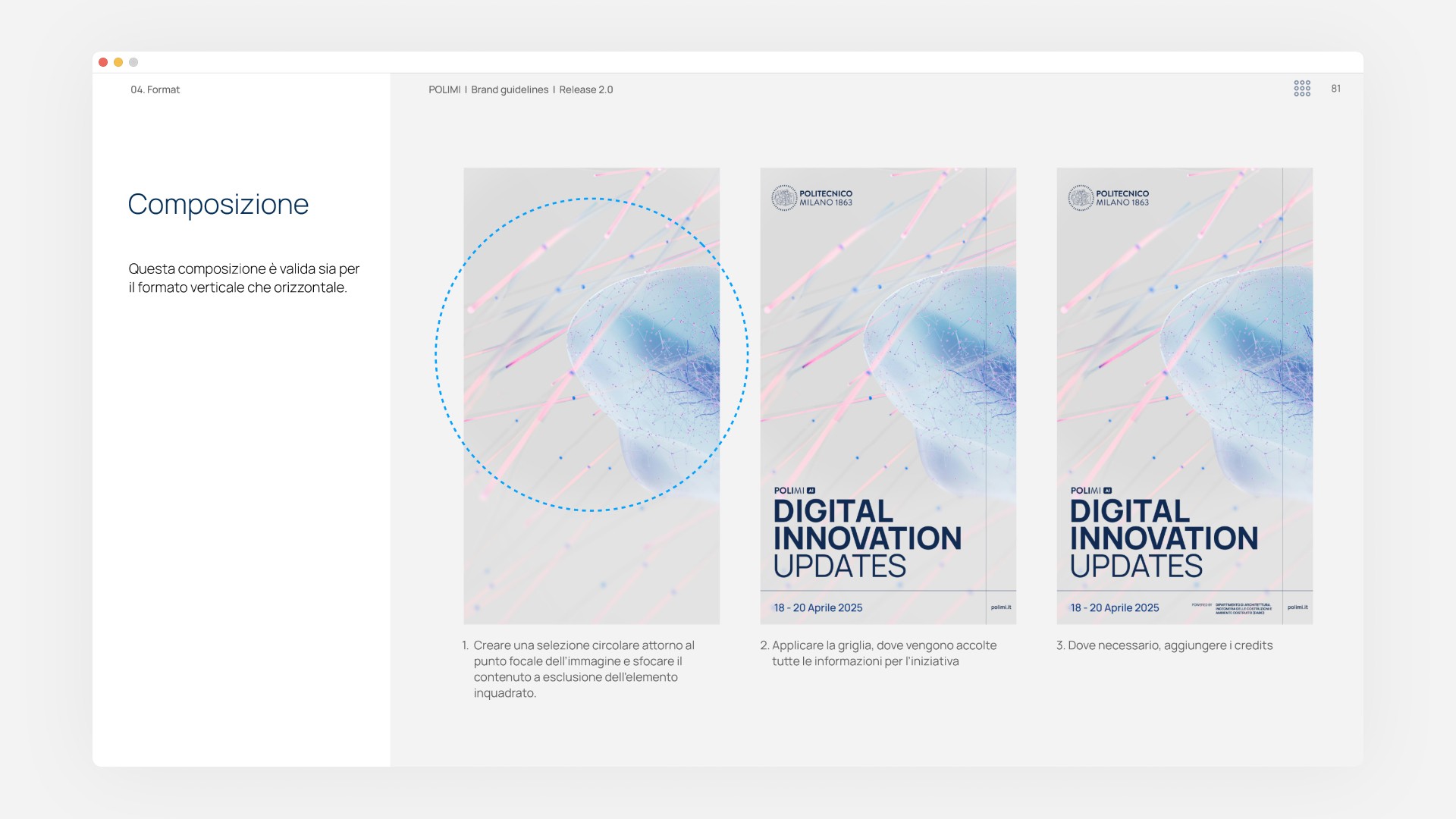Click caption '3. Dove necessario, aggiungere i credits'
Screen dimensions: 1456x819
(x=1164, y=645)
